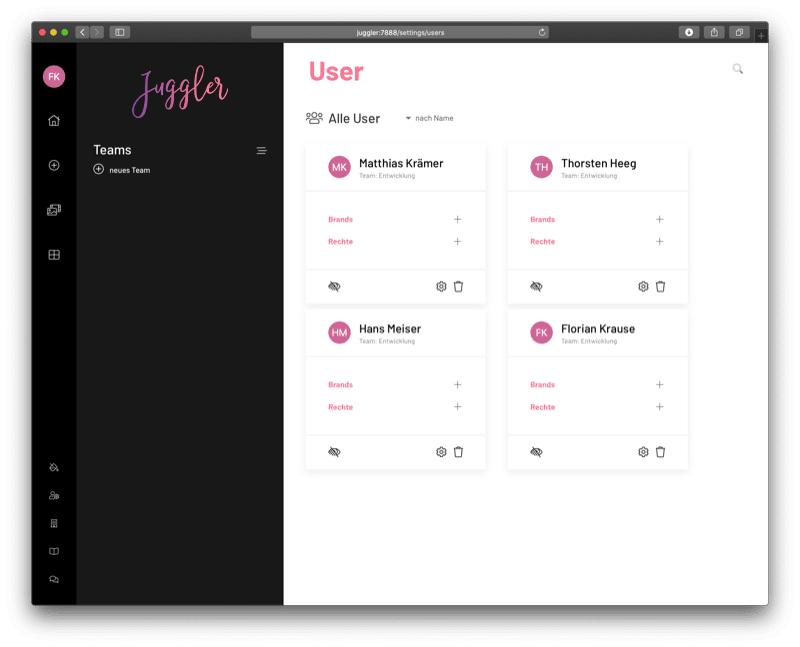This screenshot has width=800, height=647.
Task: Expand Brands on Matthias Krämer card
Action: tap(457, 219)
